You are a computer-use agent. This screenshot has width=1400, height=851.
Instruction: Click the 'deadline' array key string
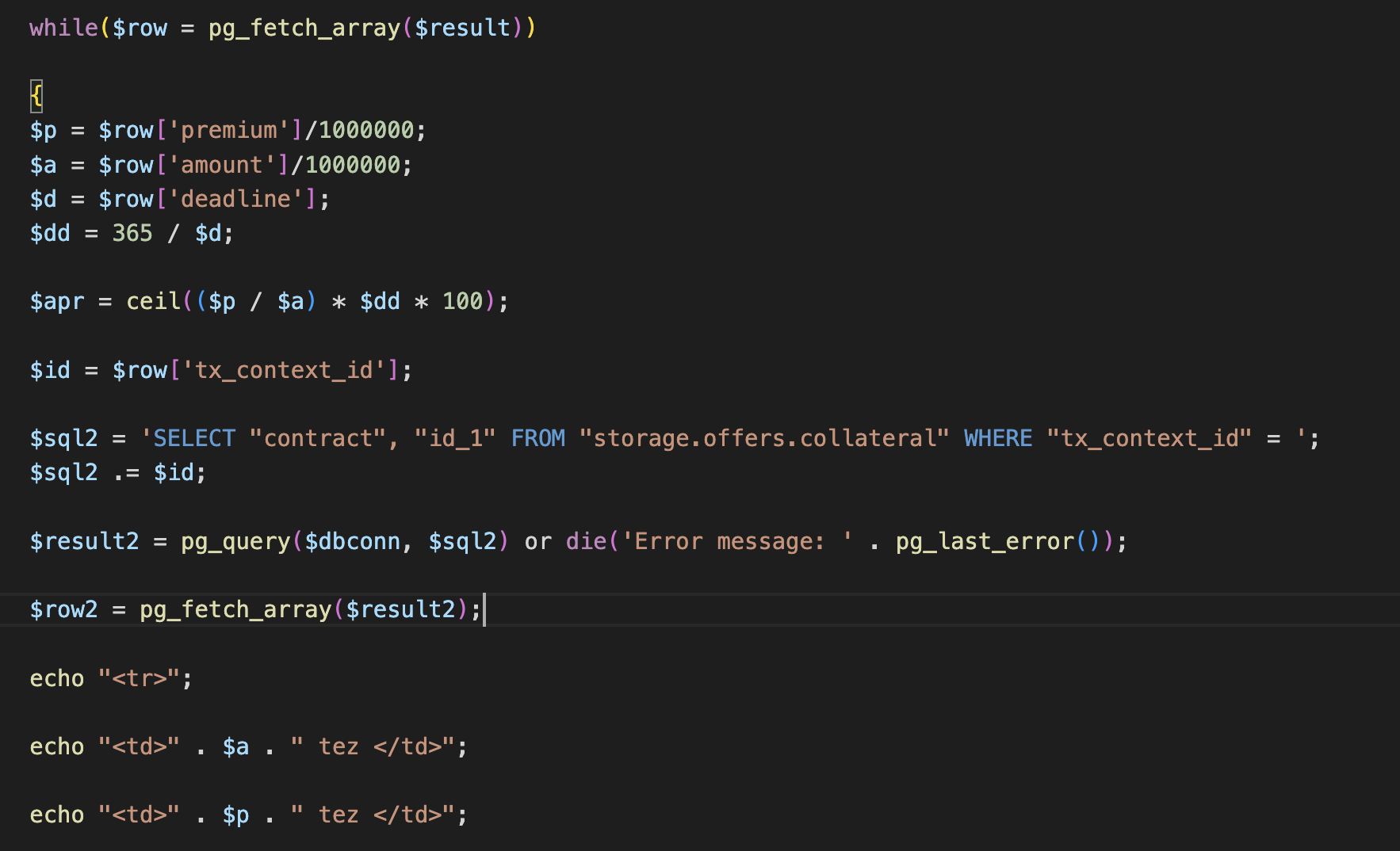[x=236, y=199]
